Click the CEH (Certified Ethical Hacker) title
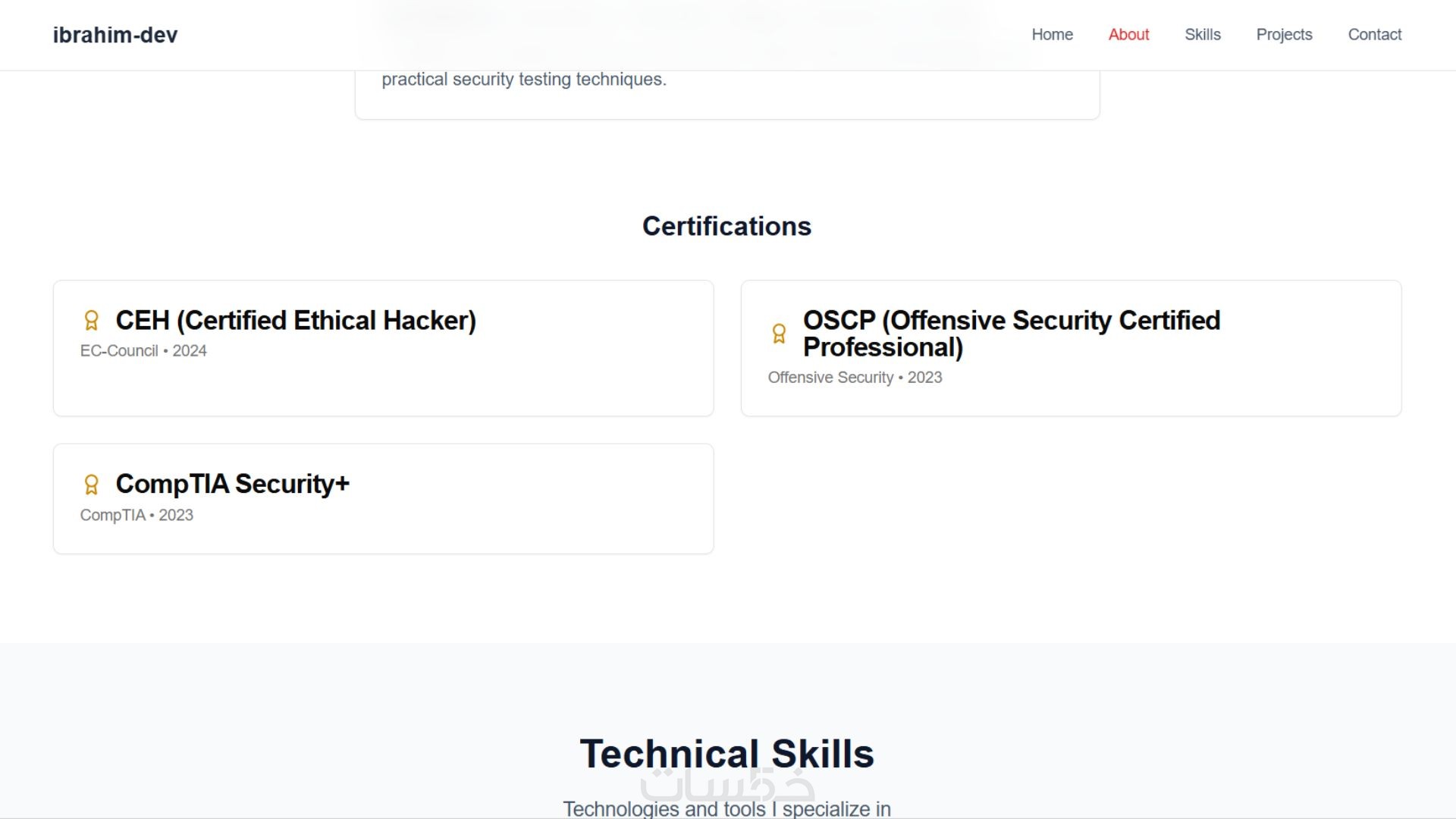The width and height of the screenshot is (1456, 819). click(296, 321)
